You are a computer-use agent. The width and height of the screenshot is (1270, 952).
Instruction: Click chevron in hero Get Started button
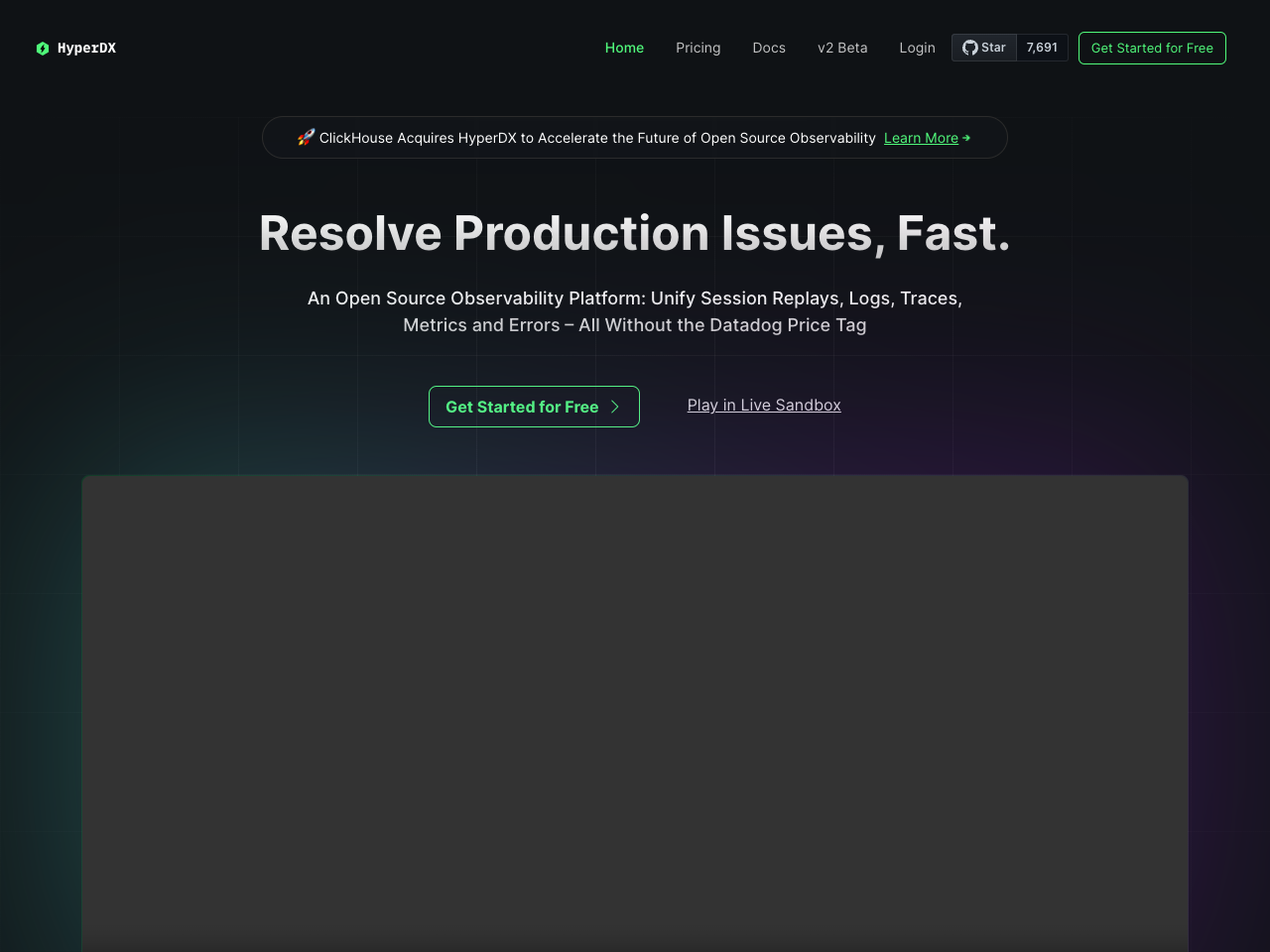click(615, 407)
